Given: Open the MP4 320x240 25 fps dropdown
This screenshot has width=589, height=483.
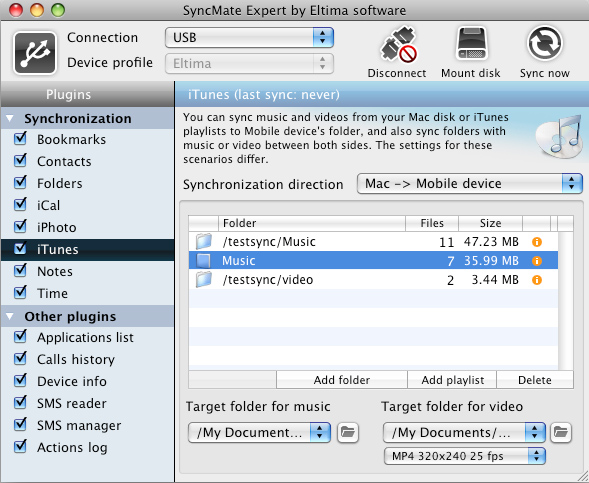Looking at the screenshot, I should click(x=465, y=456).
